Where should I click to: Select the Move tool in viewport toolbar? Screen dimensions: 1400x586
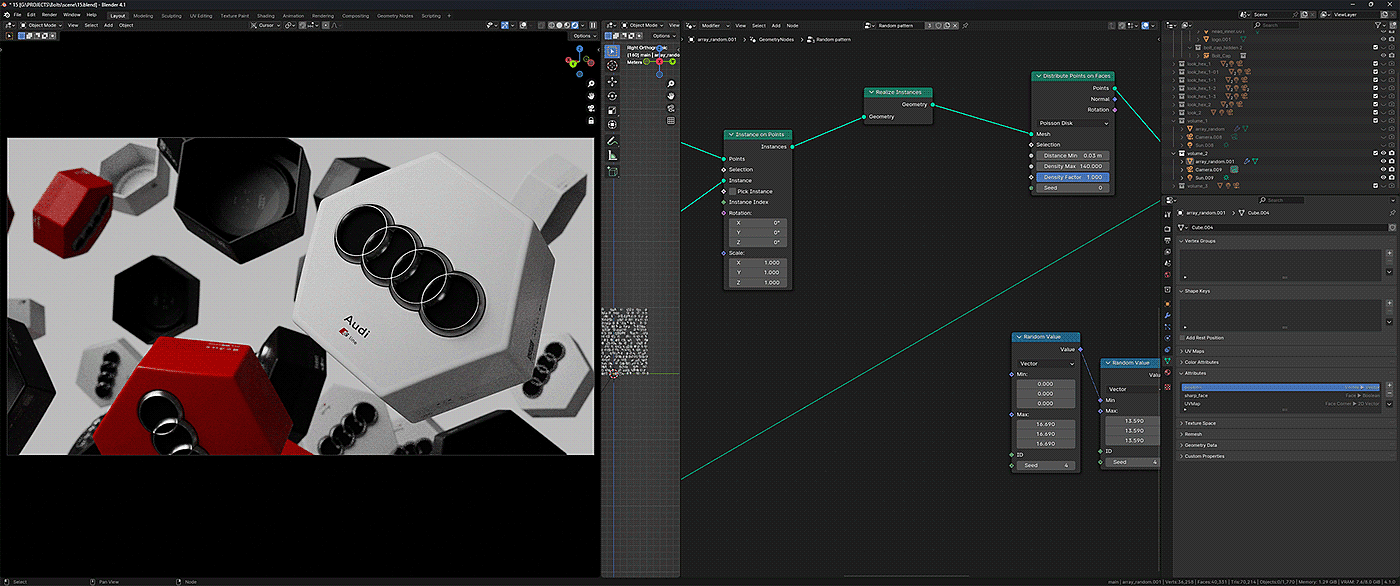click(613, 81)
